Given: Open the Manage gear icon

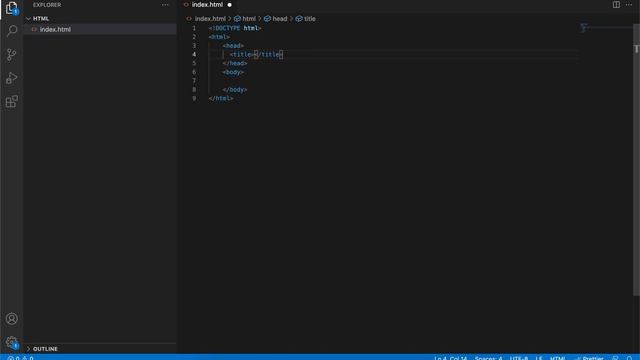Looking at the screenshot, I should point(11,342).
